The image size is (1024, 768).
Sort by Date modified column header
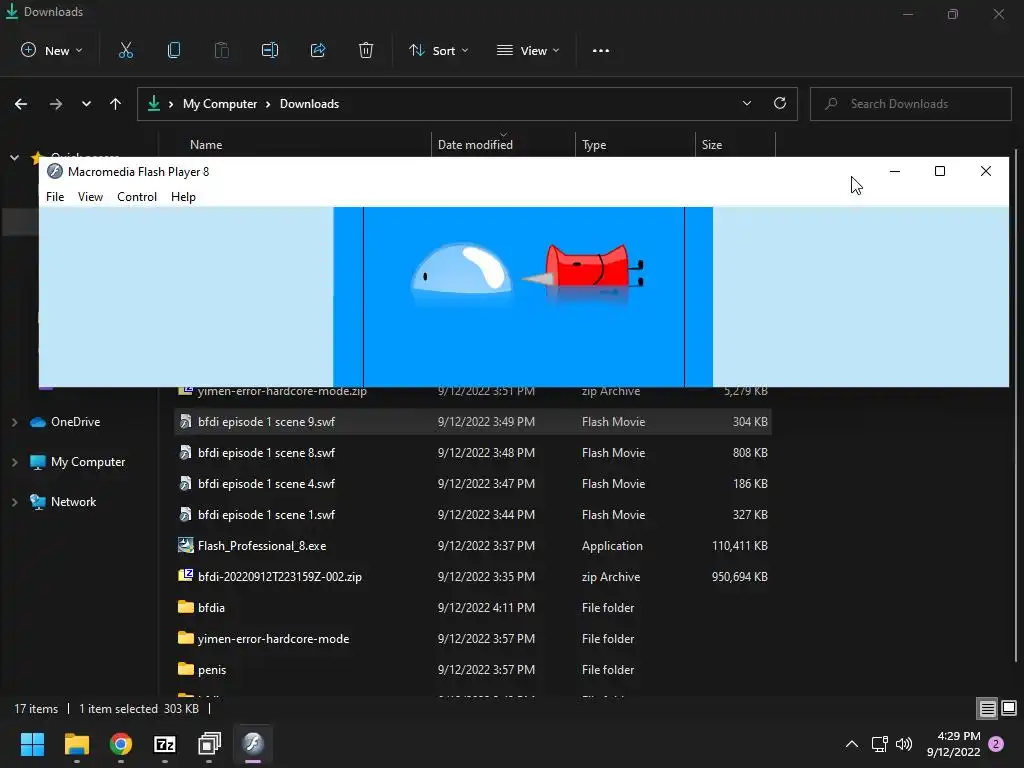click(x=475, y=145)
